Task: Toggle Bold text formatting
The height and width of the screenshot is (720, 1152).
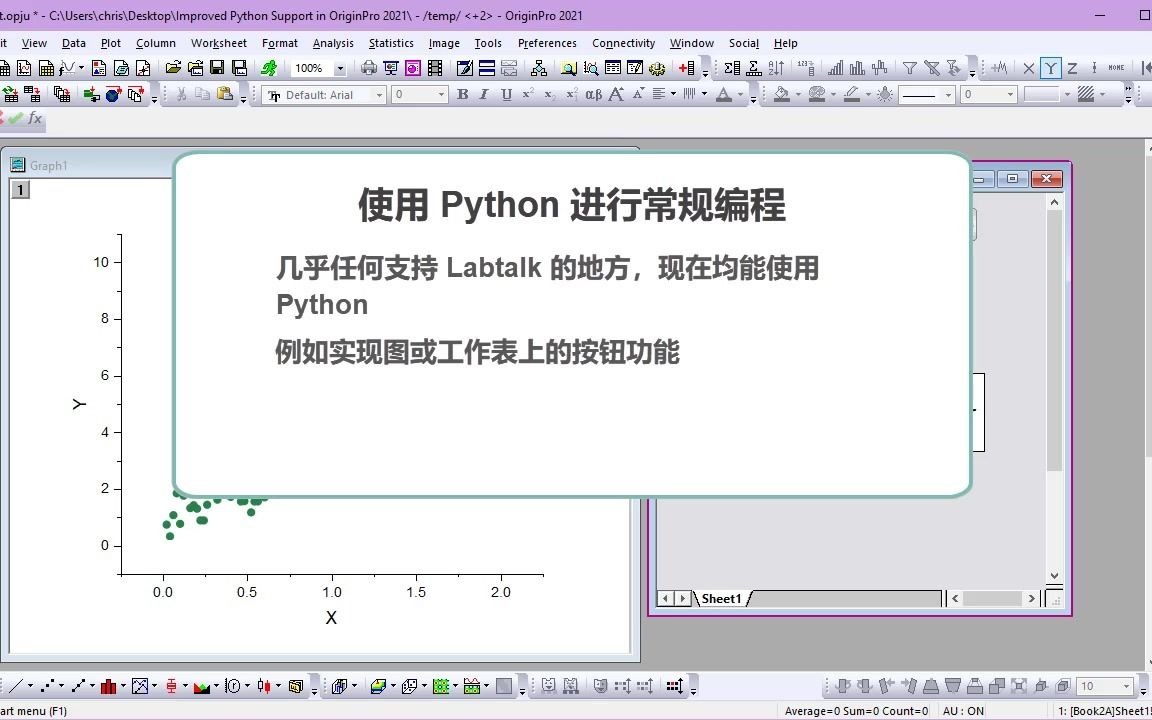Action: tap(462, 94)
